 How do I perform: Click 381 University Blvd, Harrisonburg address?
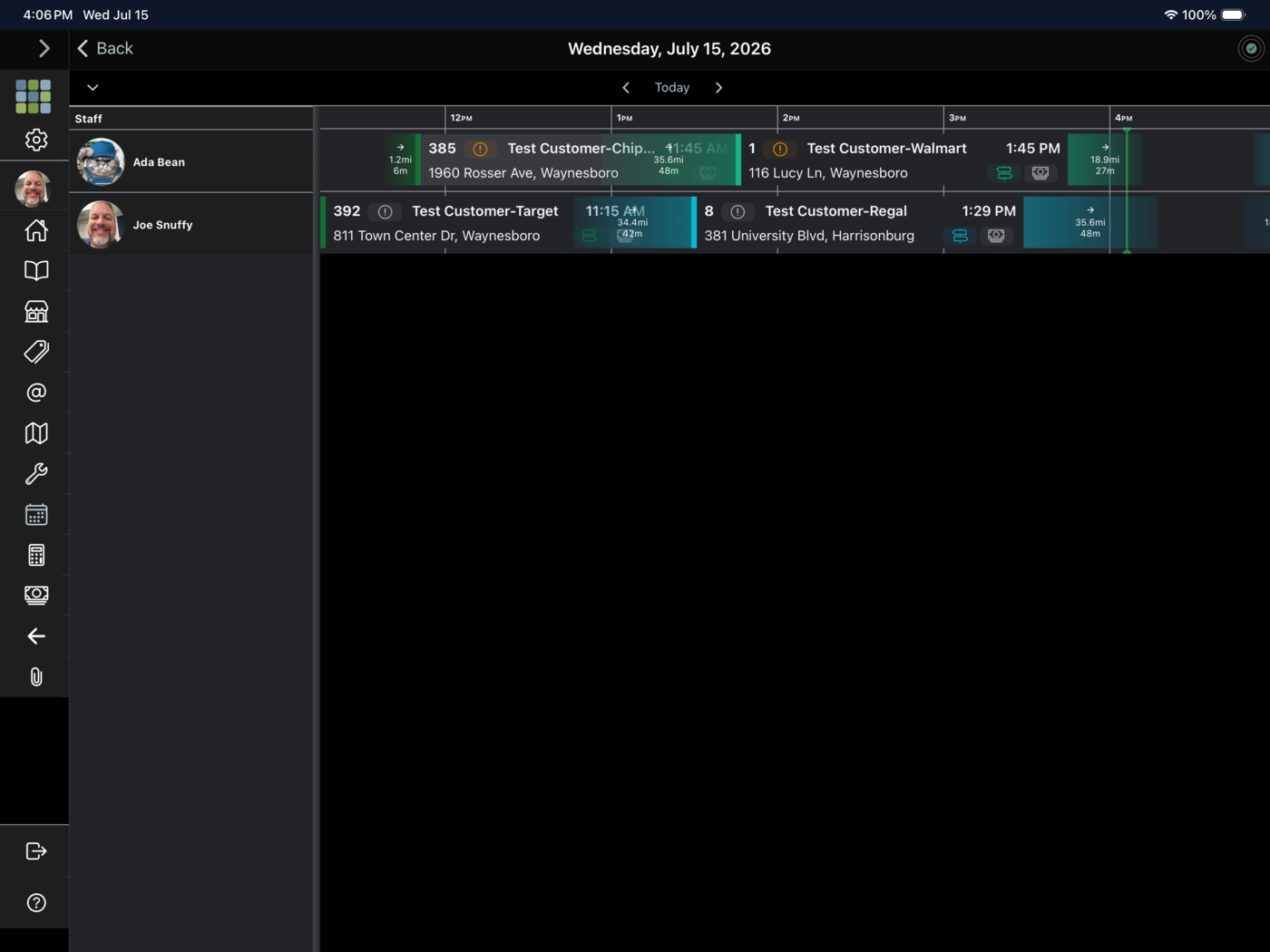(809, 236)
